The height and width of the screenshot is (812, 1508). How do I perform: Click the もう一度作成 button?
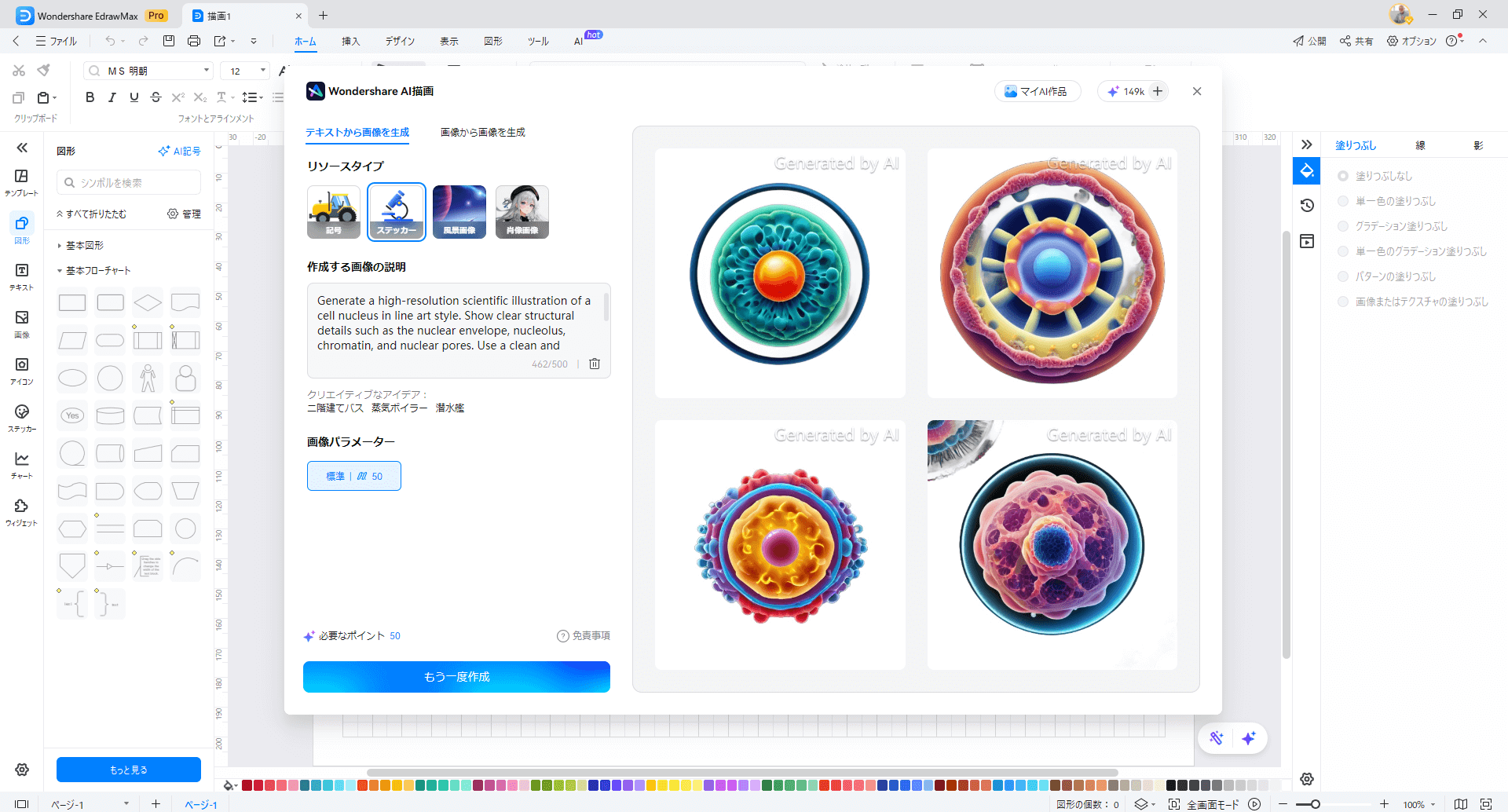click(456, 677)
